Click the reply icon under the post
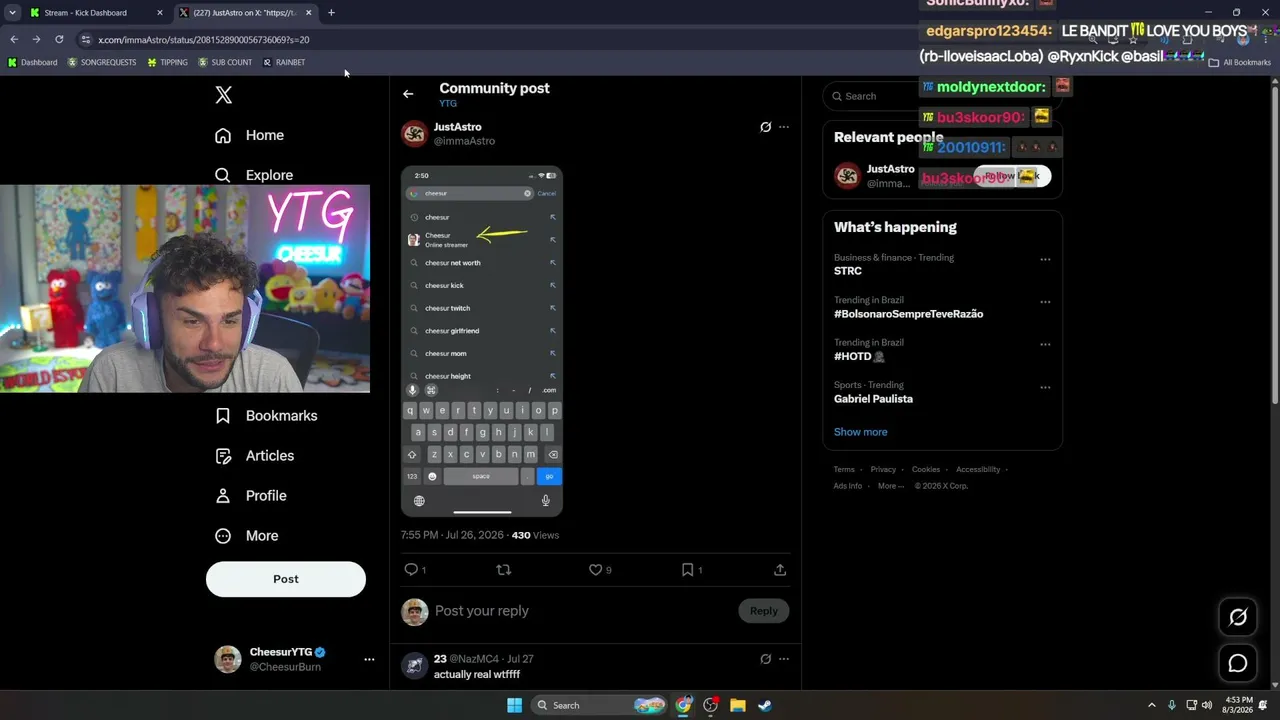The width and height of the screenshot is (1280, 720). [411, 570]
